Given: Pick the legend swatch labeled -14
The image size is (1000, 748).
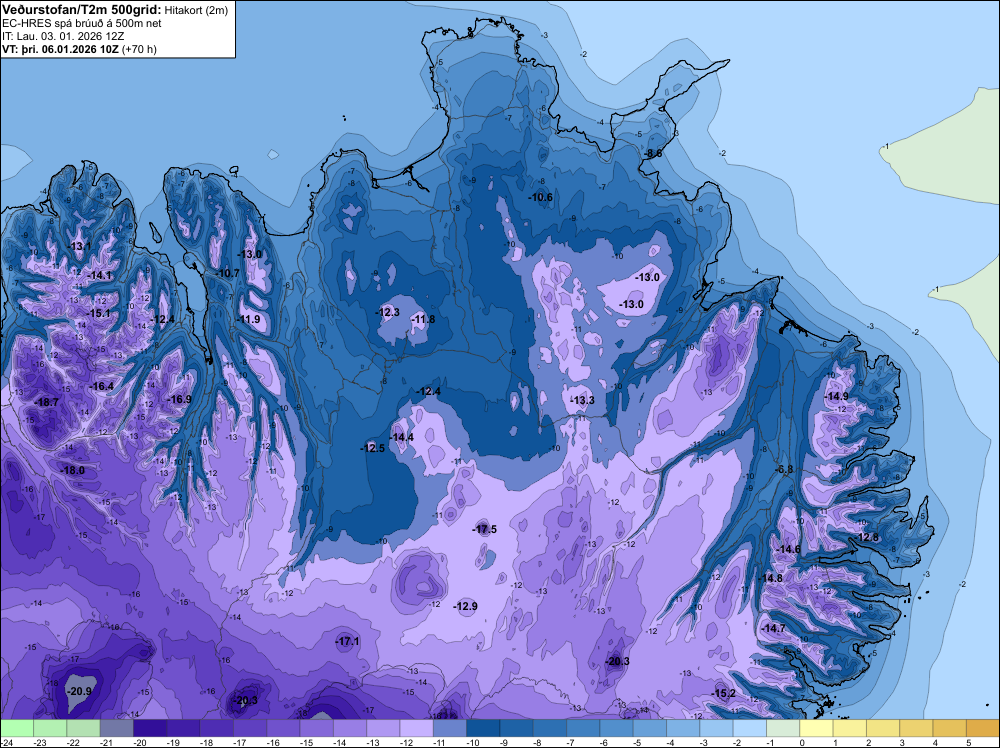Looking at the screenshot, I should pyautogui.click(x=350, y=728).
